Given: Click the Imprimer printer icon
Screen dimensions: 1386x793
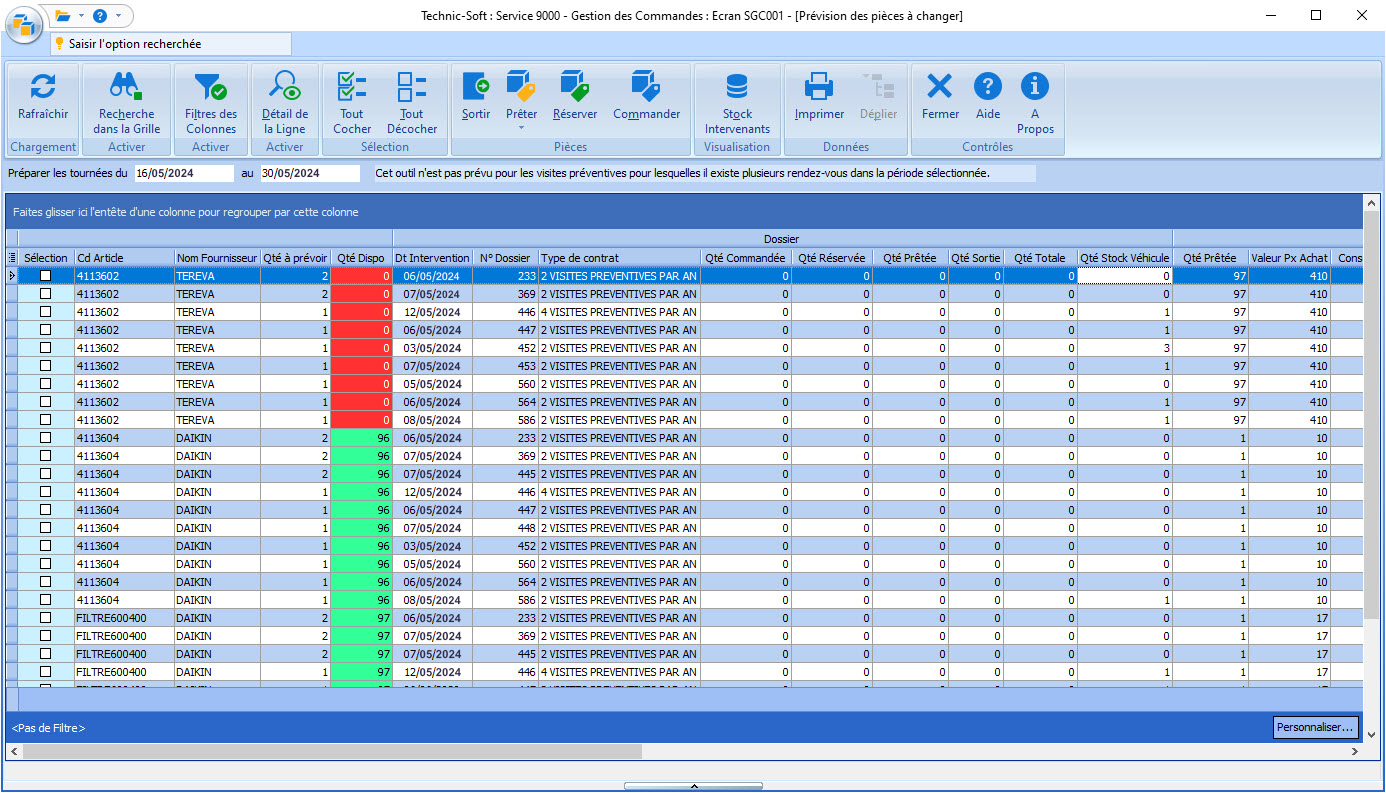Looking at the screenshot, I should [x=819, y=88].
